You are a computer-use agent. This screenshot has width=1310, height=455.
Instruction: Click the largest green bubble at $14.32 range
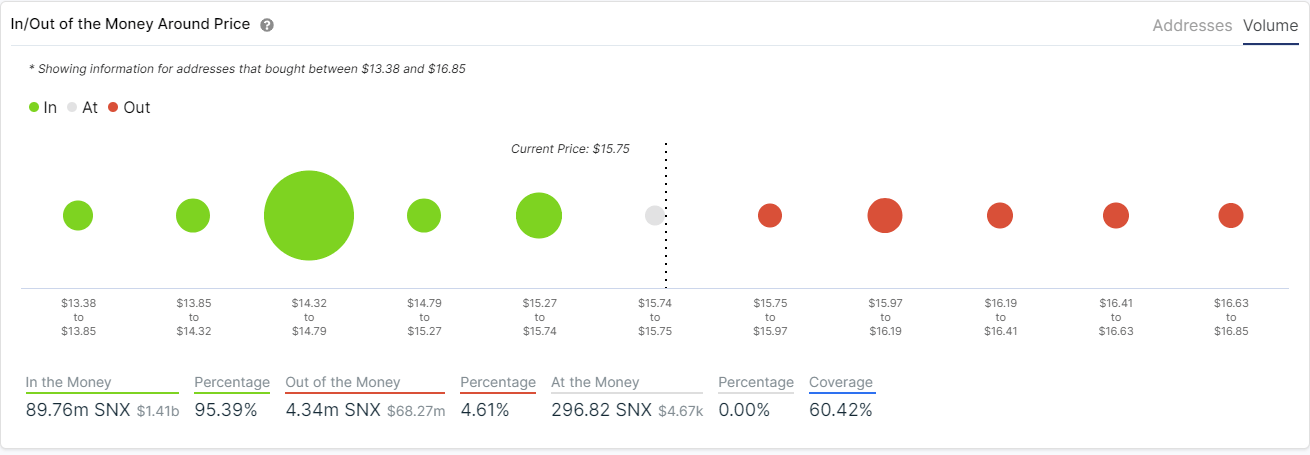click(x=309, y=215)
